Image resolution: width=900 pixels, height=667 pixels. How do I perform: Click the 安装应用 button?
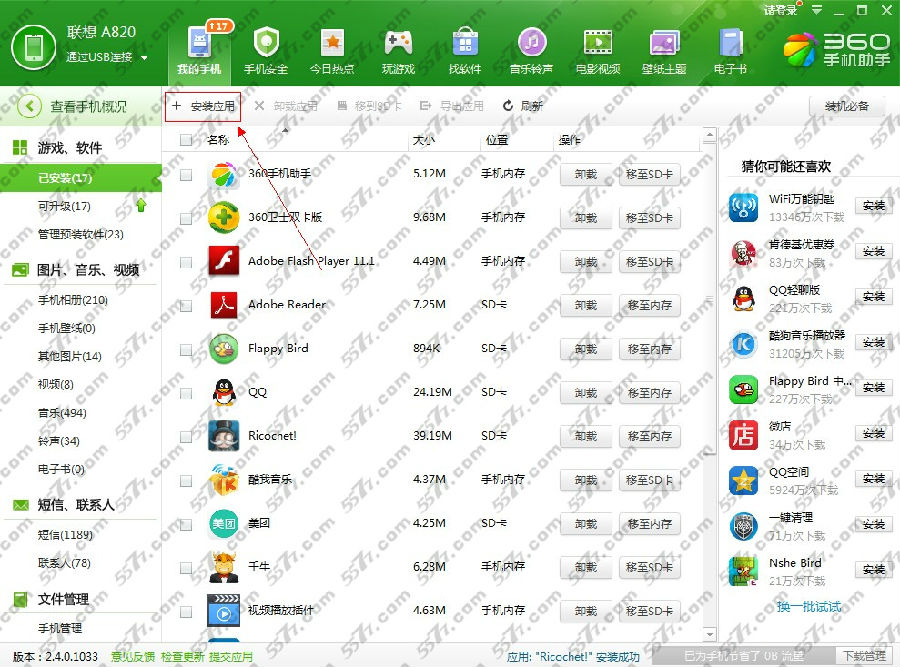pos(203,106)
